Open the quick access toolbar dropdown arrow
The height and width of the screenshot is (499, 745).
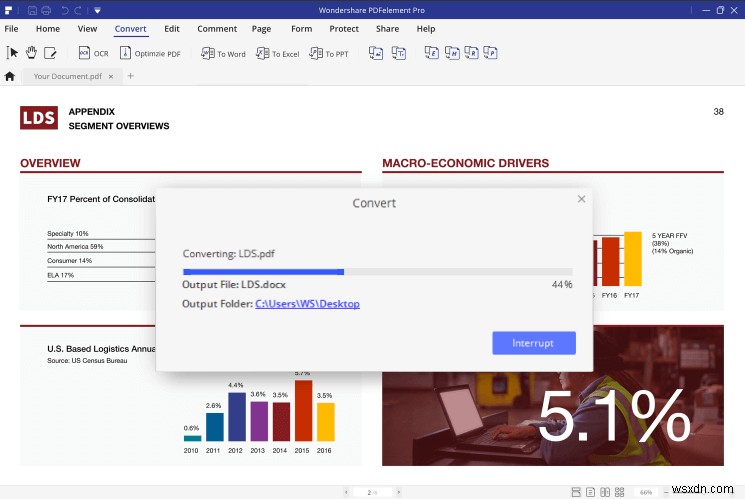click(x=97, y=10)
